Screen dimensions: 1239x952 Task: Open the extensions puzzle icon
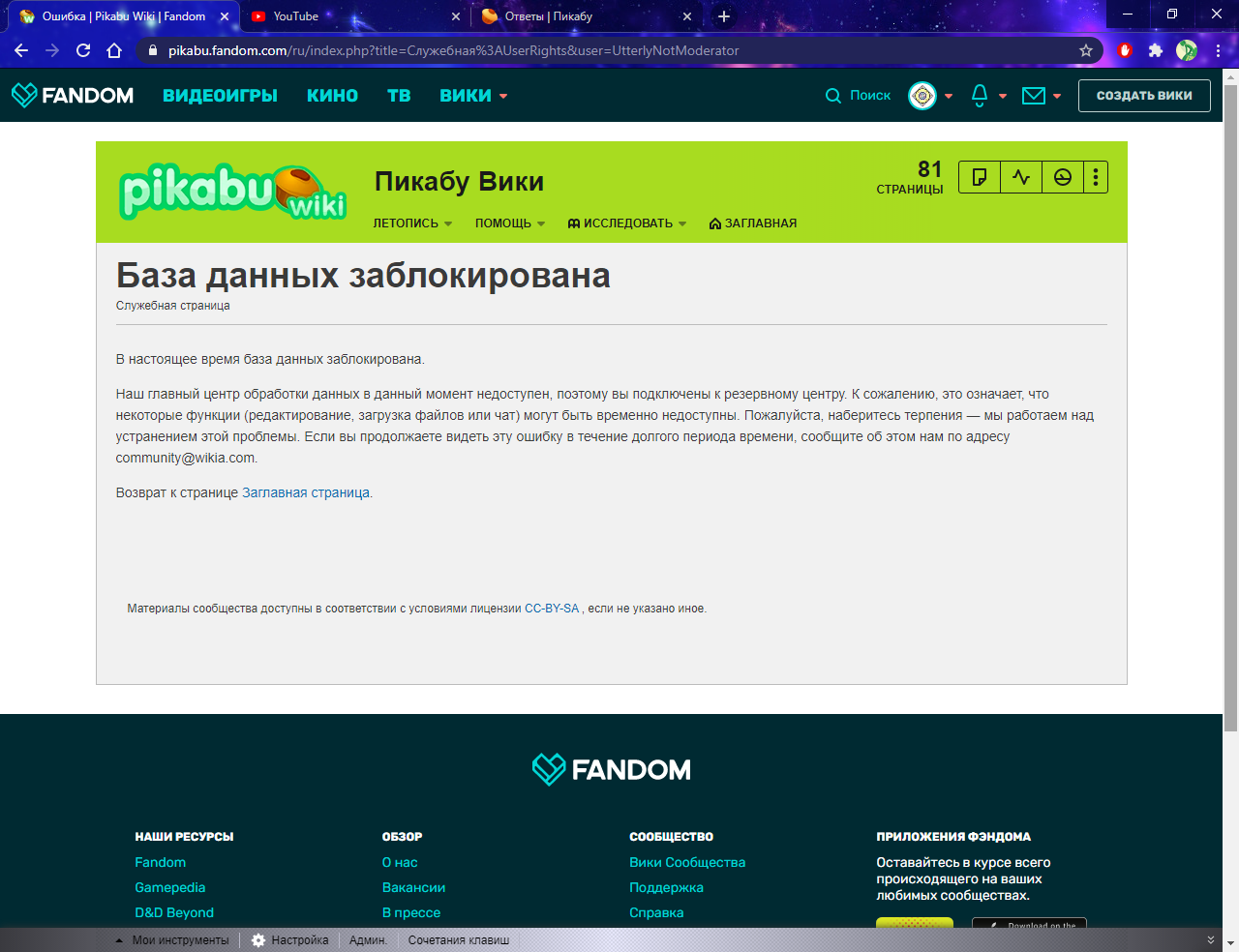click(1156, 50)
